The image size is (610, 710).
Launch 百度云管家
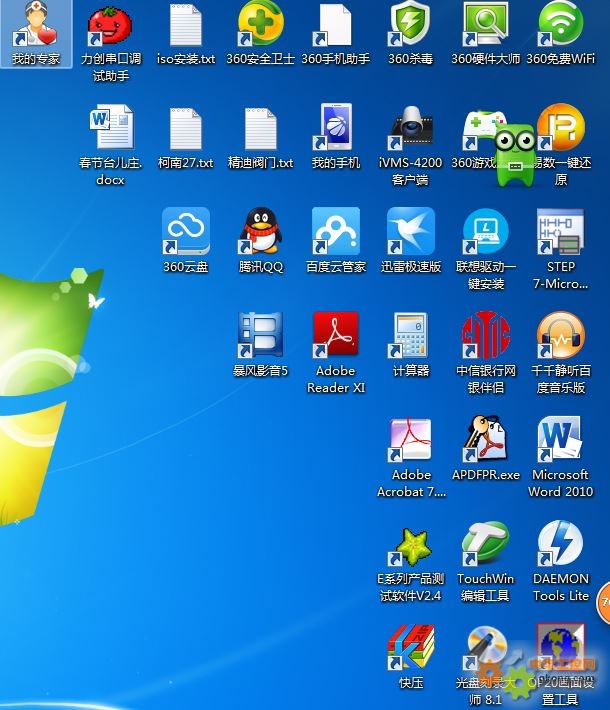click(336, 231)
